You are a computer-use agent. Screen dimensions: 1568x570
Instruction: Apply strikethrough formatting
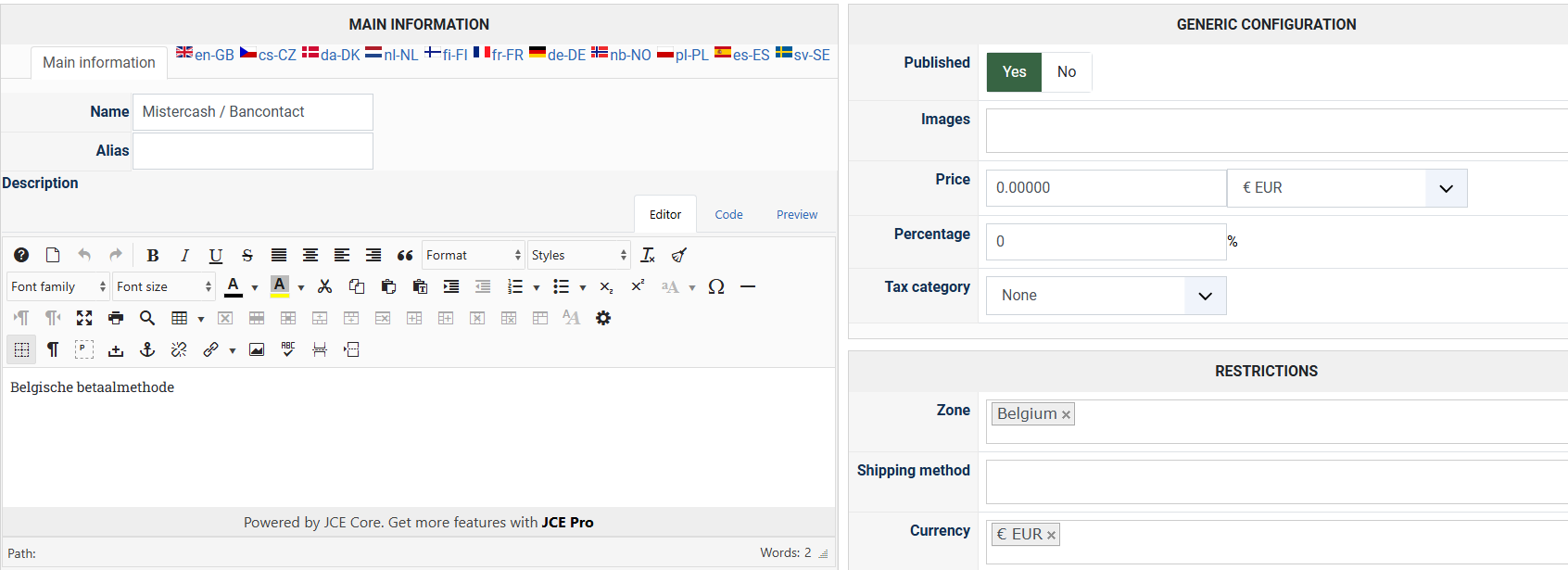coord(247,255)
